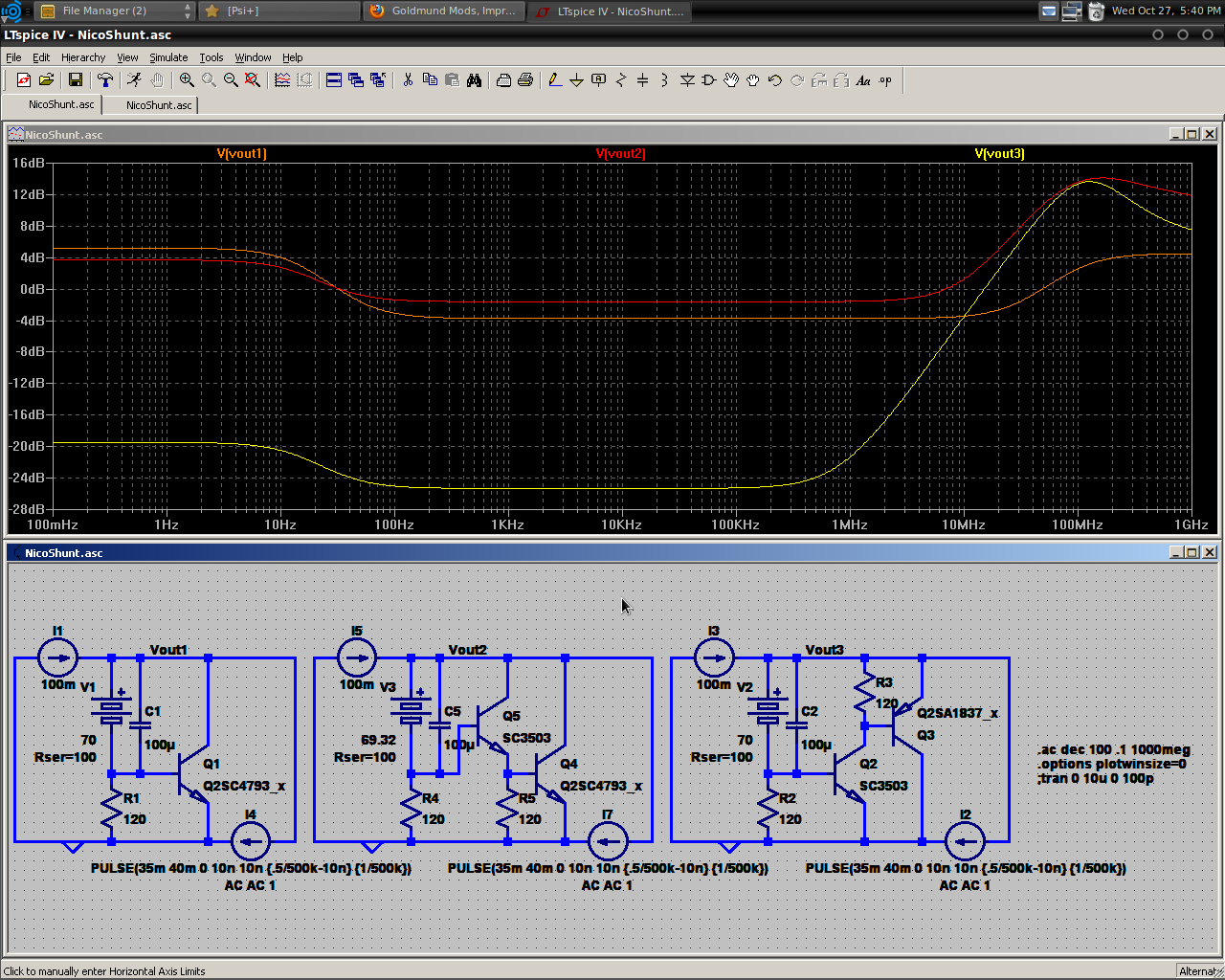Click the V(vout1) trace label

241,153
